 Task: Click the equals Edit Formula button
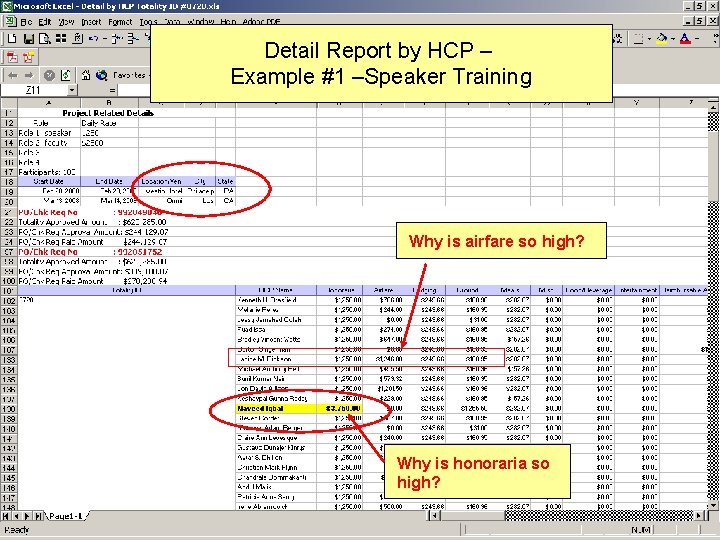pos(112,90)
